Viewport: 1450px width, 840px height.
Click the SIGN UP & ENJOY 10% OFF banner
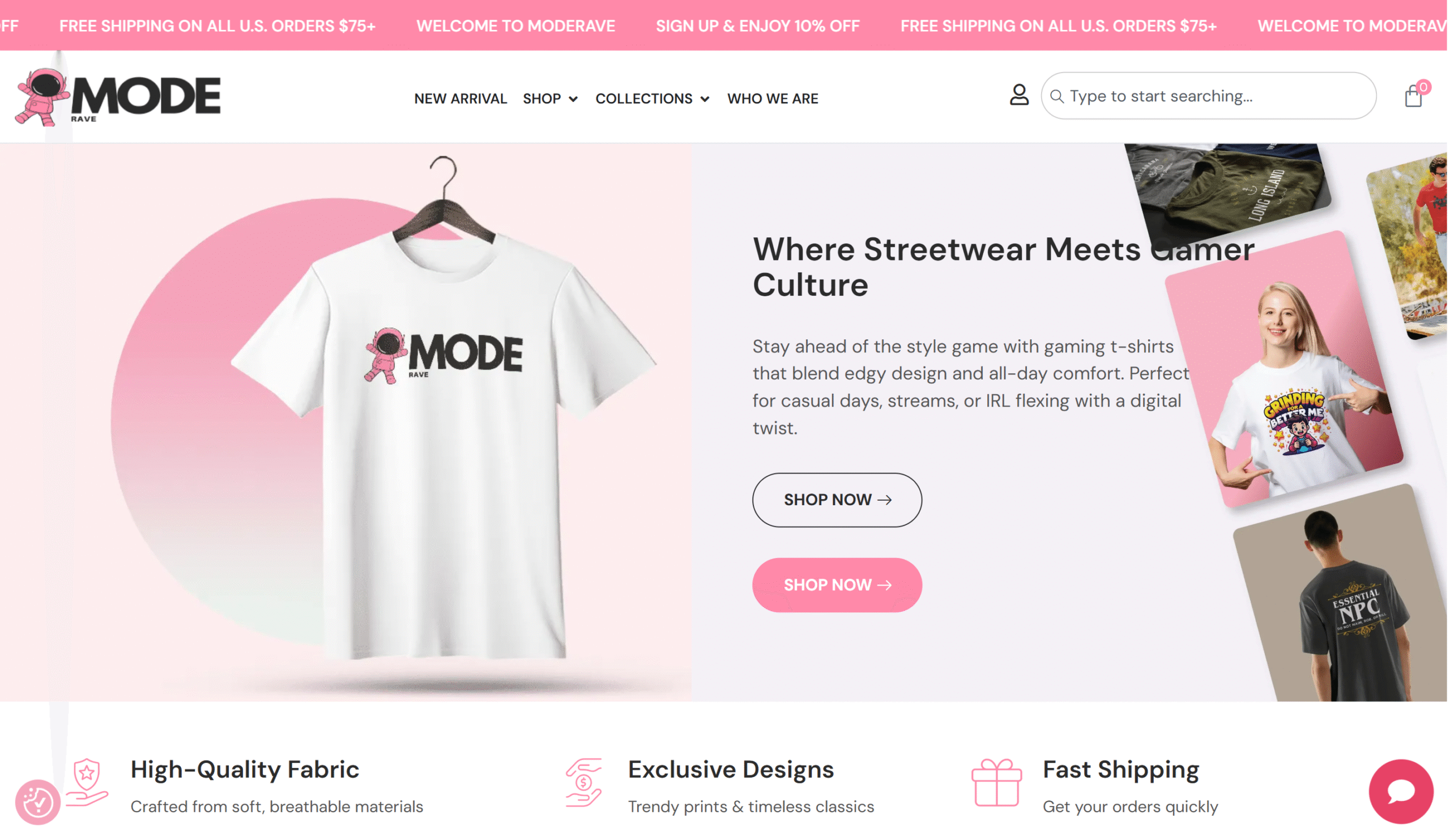(x=758, y=26)
